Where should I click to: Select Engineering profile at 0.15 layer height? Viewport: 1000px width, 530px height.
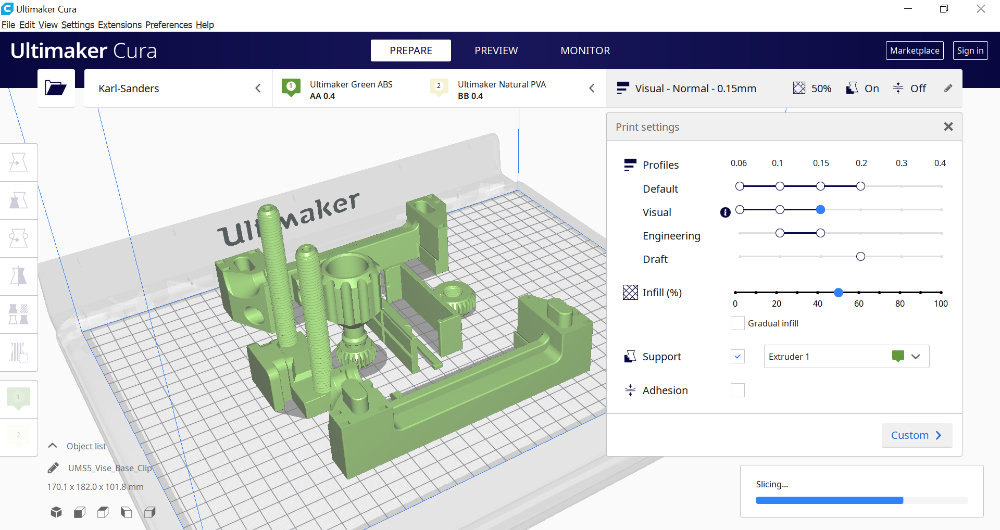[821, 233]
